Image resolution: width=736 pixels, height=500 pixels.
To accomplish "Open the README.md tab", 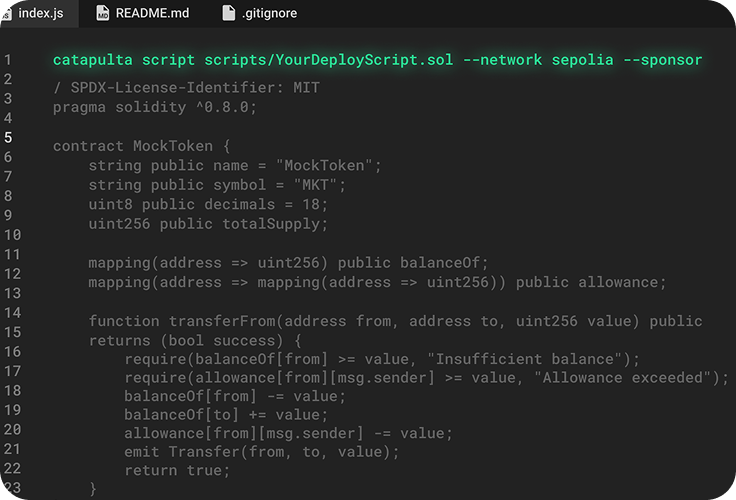I will point(143,13).
